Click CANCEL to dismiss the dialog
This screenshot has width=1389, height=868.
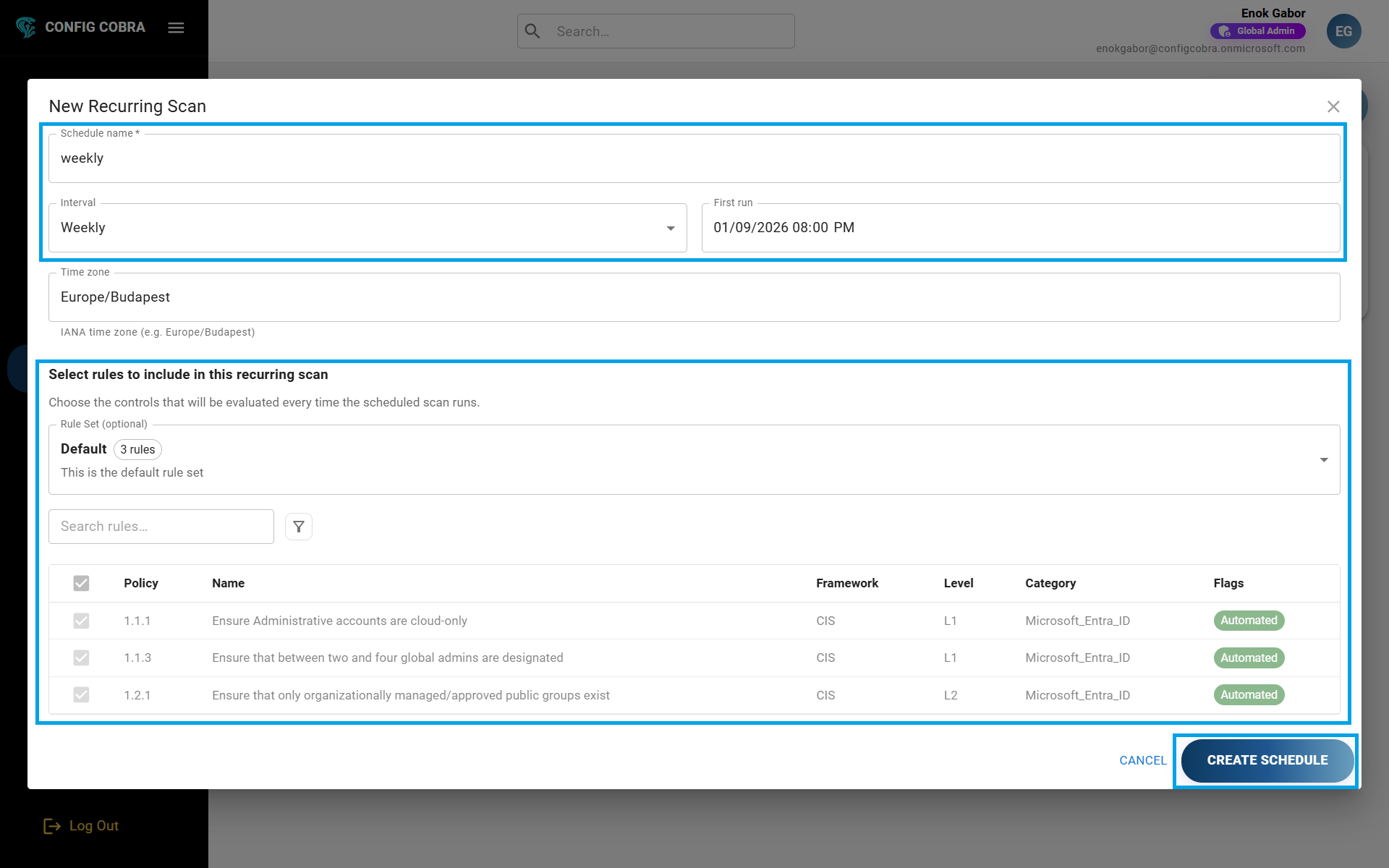[x=1142, y=760]
